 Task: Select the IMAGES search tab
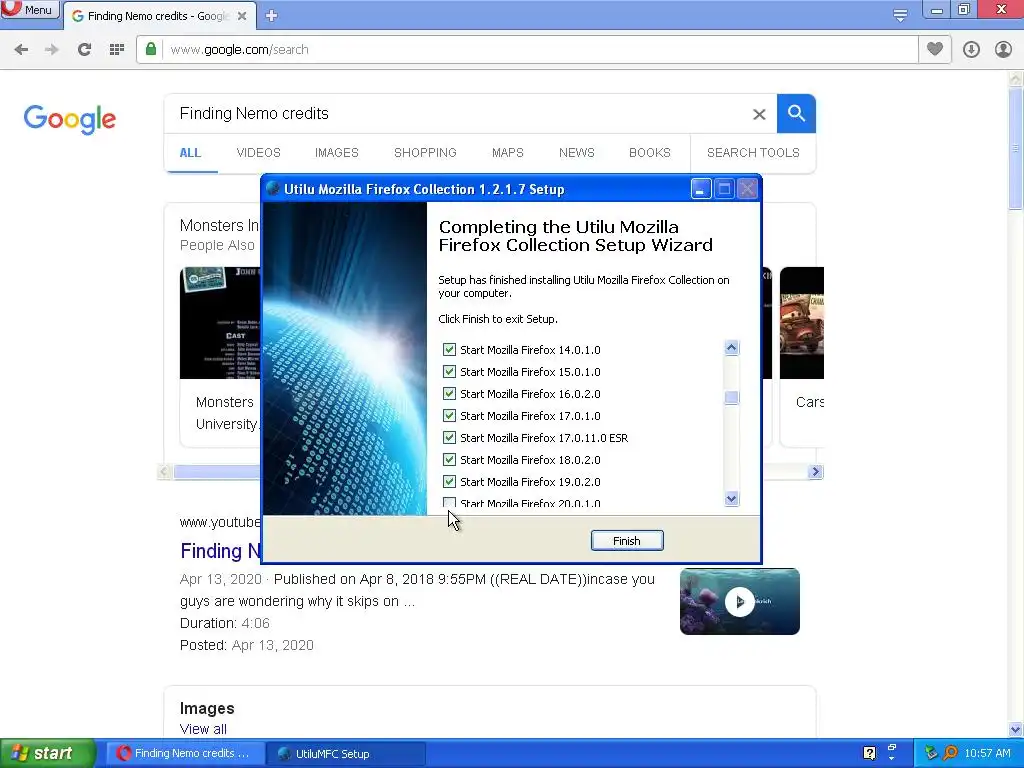[337, 153]
